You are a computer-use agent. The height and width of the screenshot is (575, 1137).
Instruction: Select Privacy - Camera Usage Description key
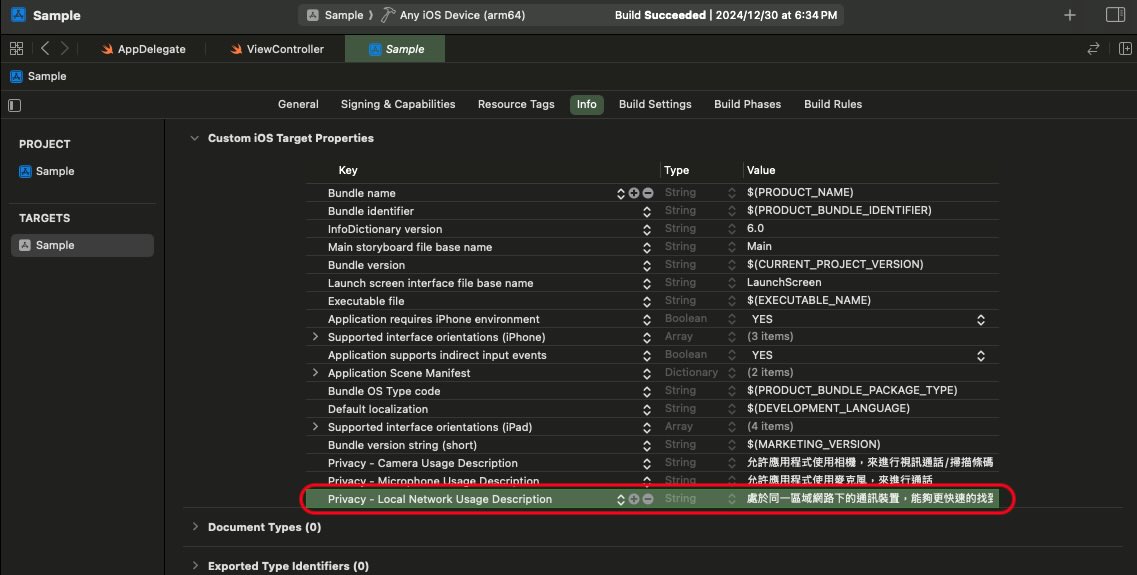coord(423,463)
